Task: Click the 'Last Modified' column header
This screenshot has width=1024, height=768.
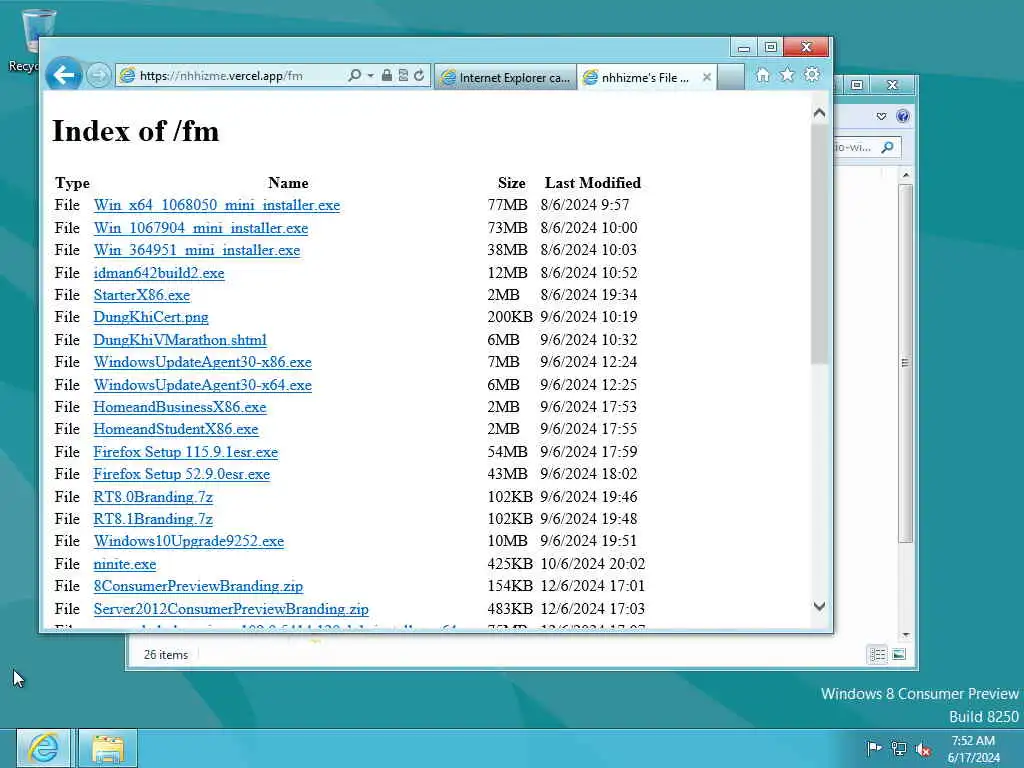Action: click(592, 184)
